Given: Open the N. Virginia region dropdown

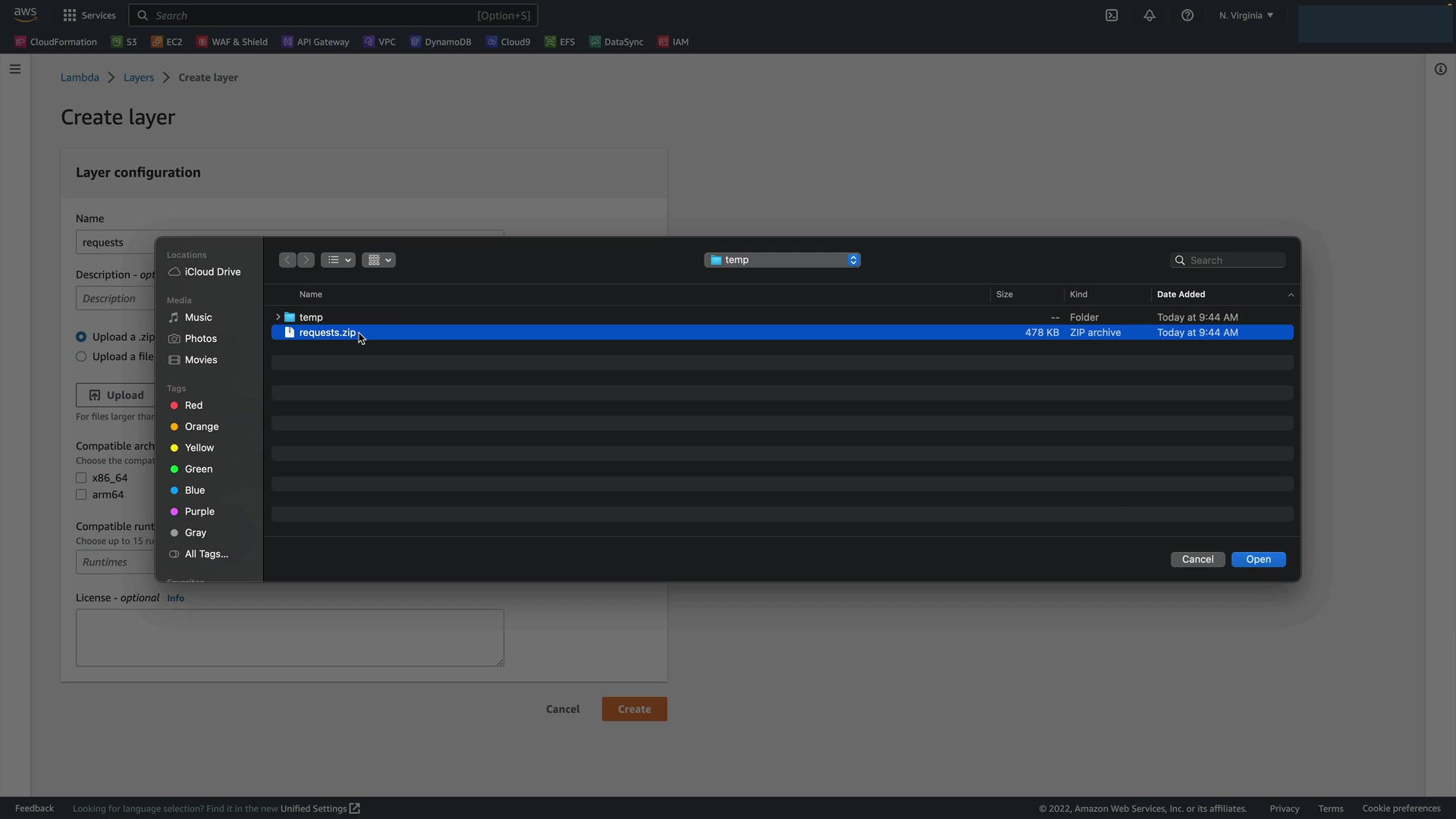Looking at the screenshot, I should (1246, 15).
